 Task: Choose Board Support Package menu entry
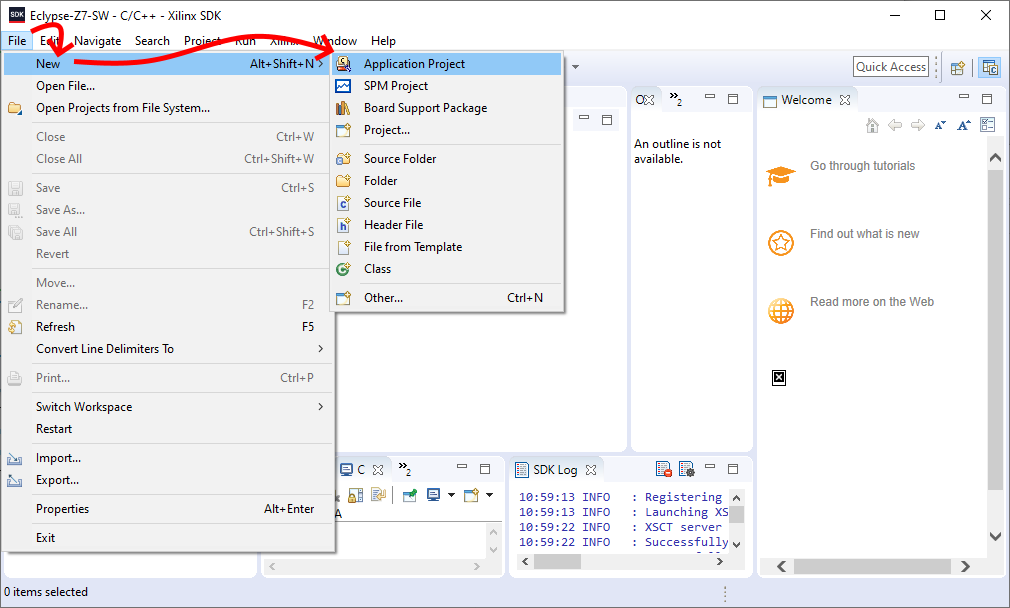pos(447,108)
